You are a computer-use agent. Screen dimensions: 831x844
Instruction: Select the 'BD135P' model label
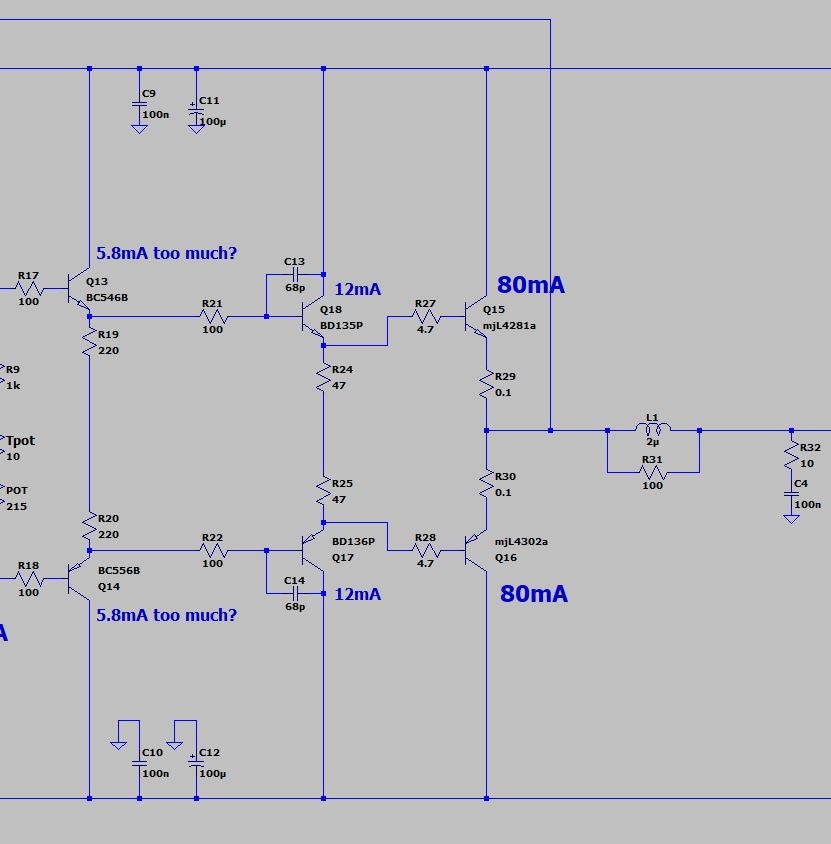pyautogui.click(x=341, y=326)
